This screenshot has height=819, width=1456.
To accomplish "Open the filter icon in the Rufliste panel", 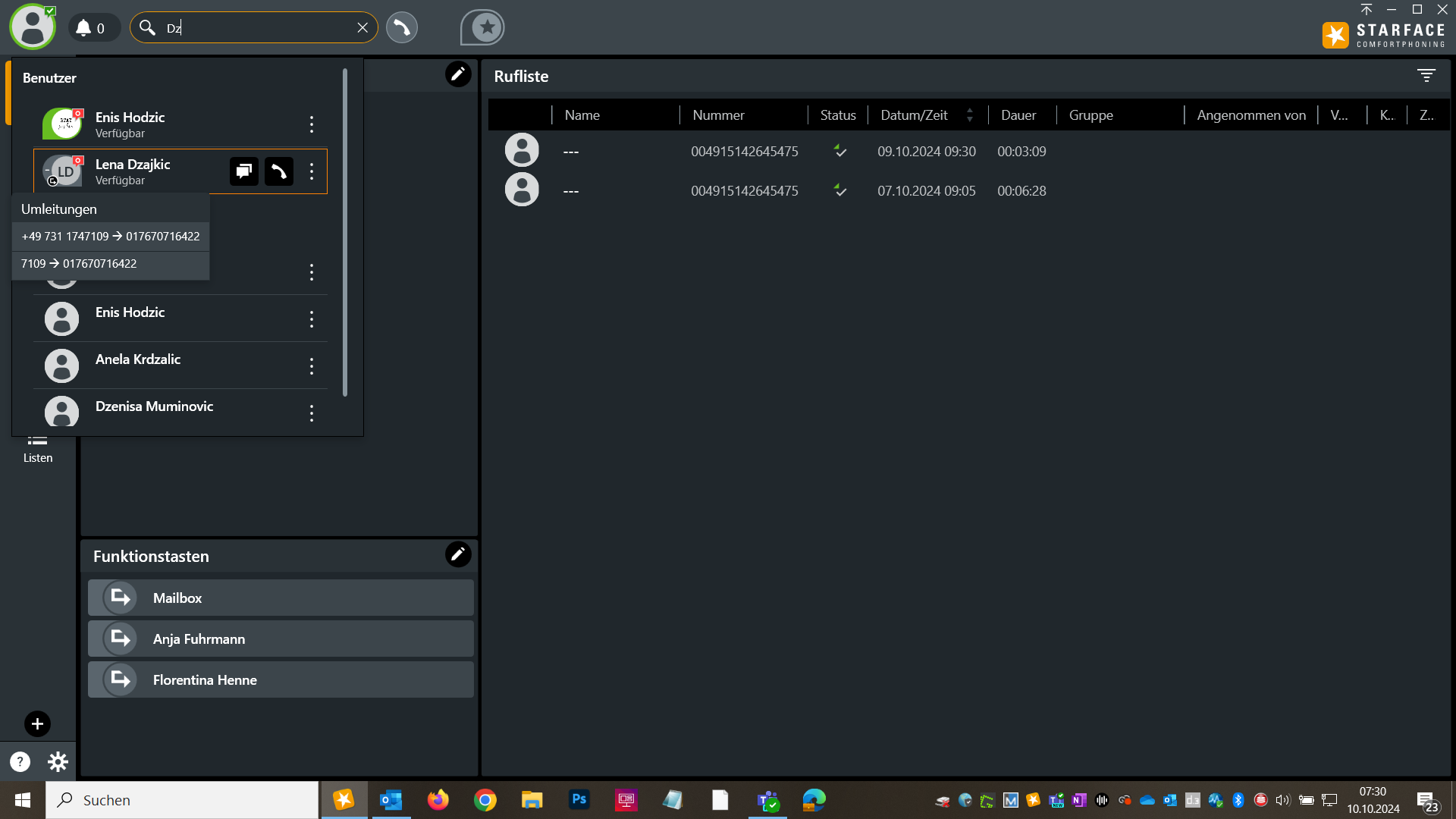I will [1426, 76].
